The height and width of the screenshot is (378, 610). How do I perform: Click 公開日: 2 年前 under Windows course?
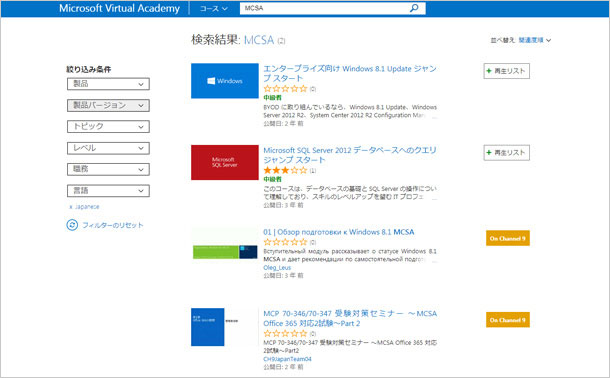point(283,124)
